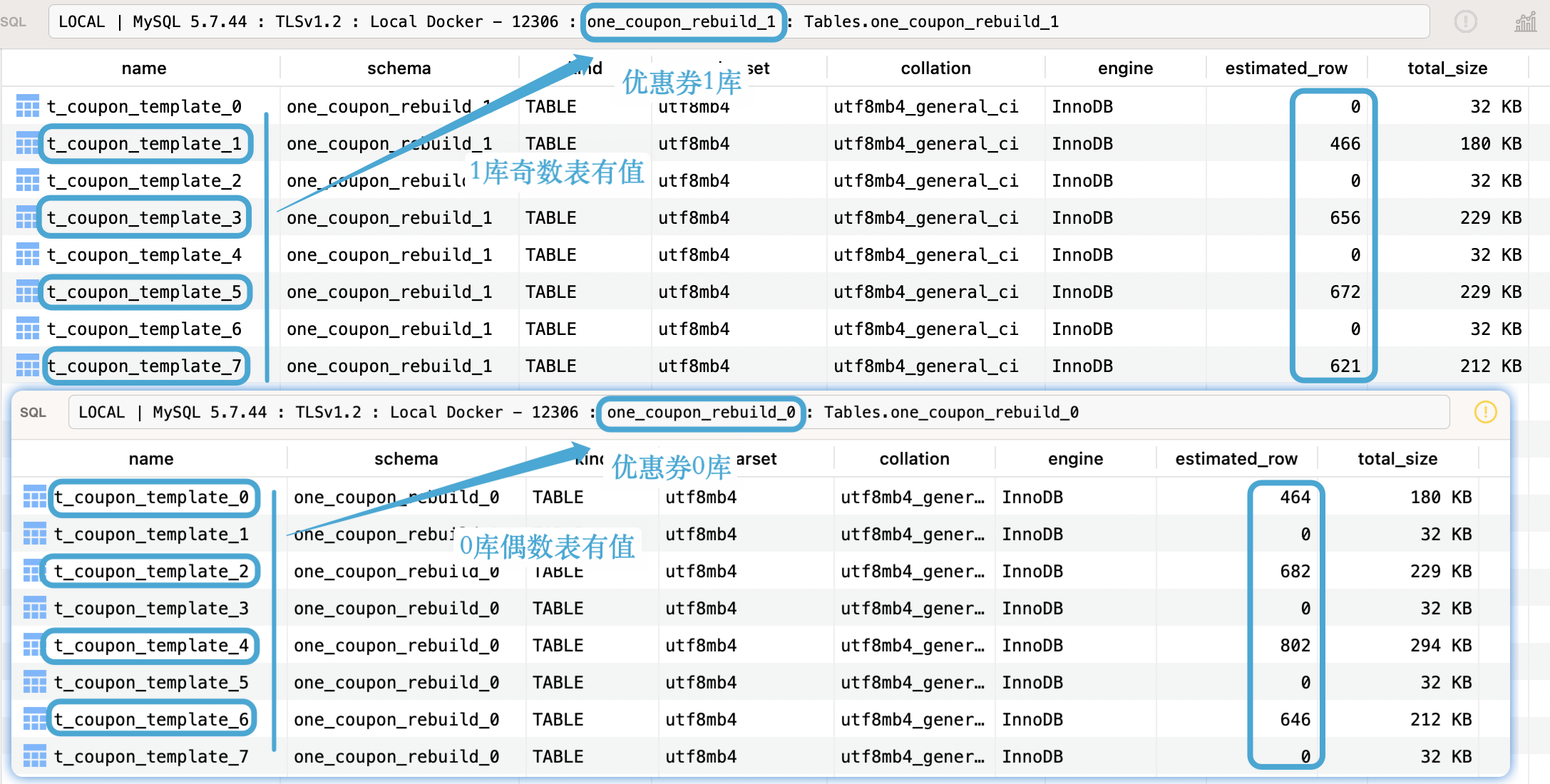Click estimated_row value 646

(x=1295, y=720)
